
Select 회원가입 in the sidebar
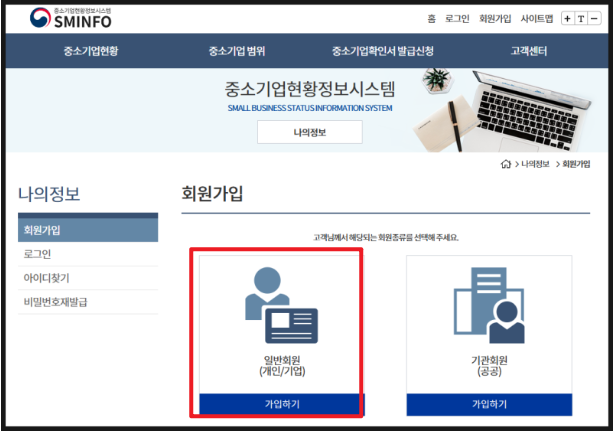pos(88,230)
